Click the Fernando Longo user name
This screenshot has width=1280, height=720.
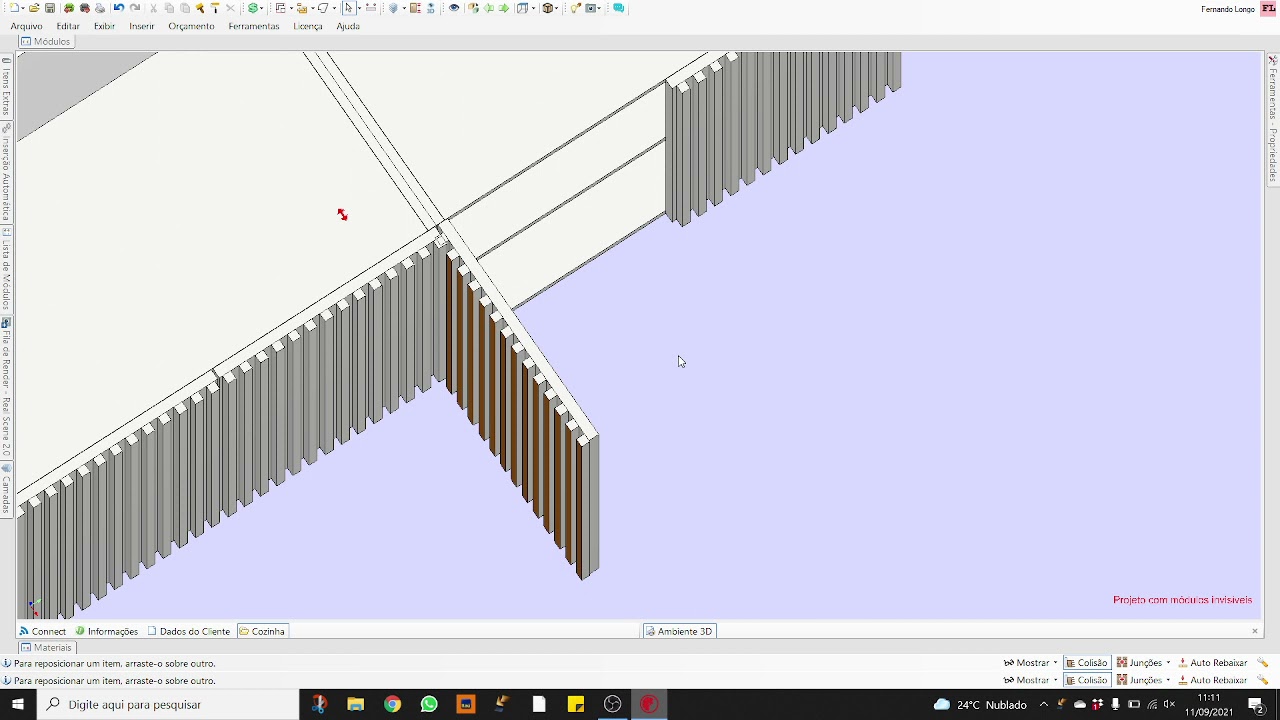[1228, 9]
